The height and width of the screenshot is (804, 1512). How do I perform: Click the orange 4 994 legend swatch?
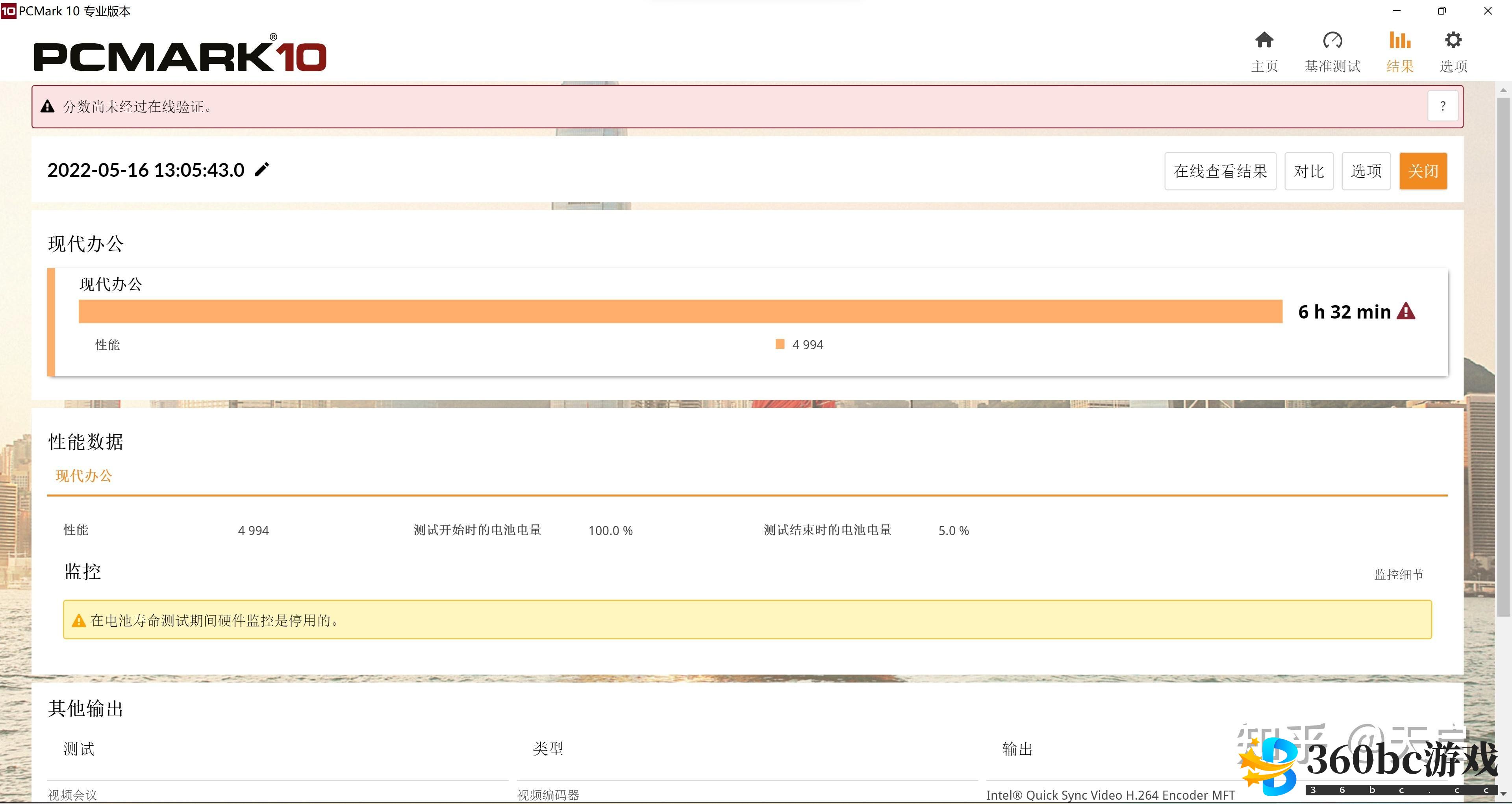[x=780, y=345]
